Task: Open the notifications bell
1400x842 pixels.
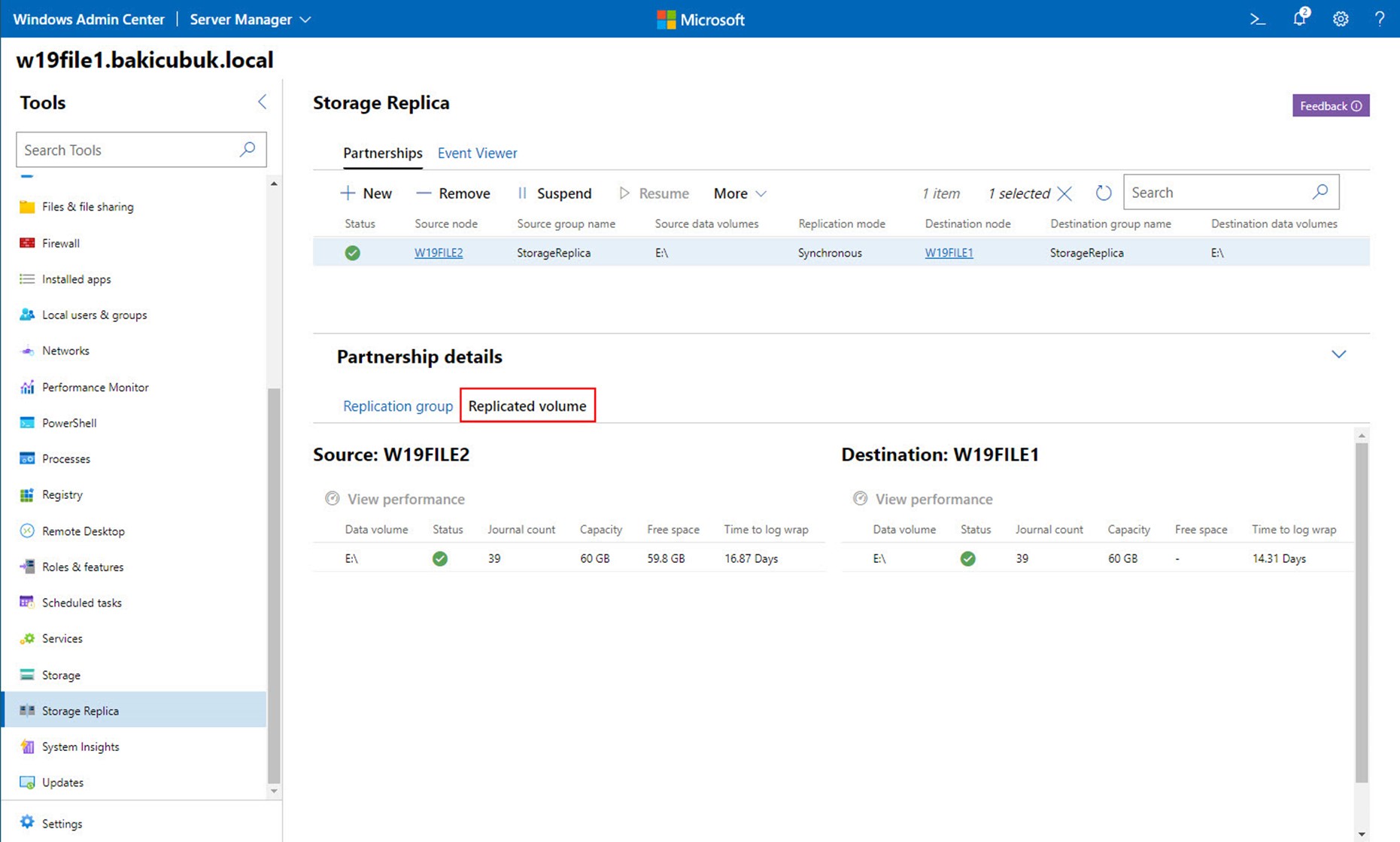Action: [1300, 18]
